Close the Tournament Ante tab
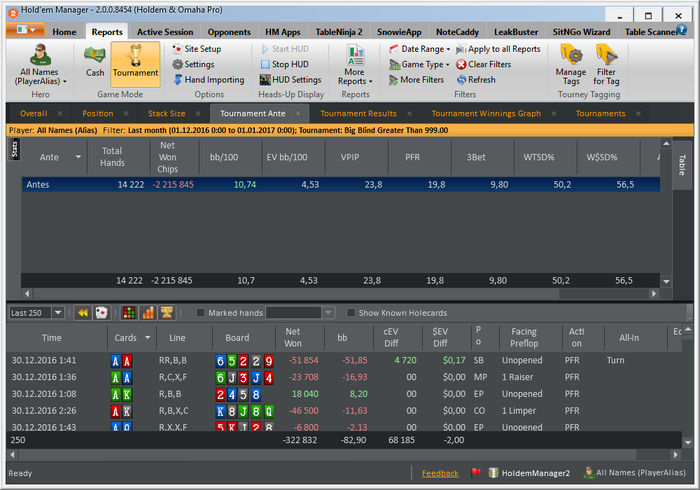Screen dimensions: 700x490 tap(298, 113)
